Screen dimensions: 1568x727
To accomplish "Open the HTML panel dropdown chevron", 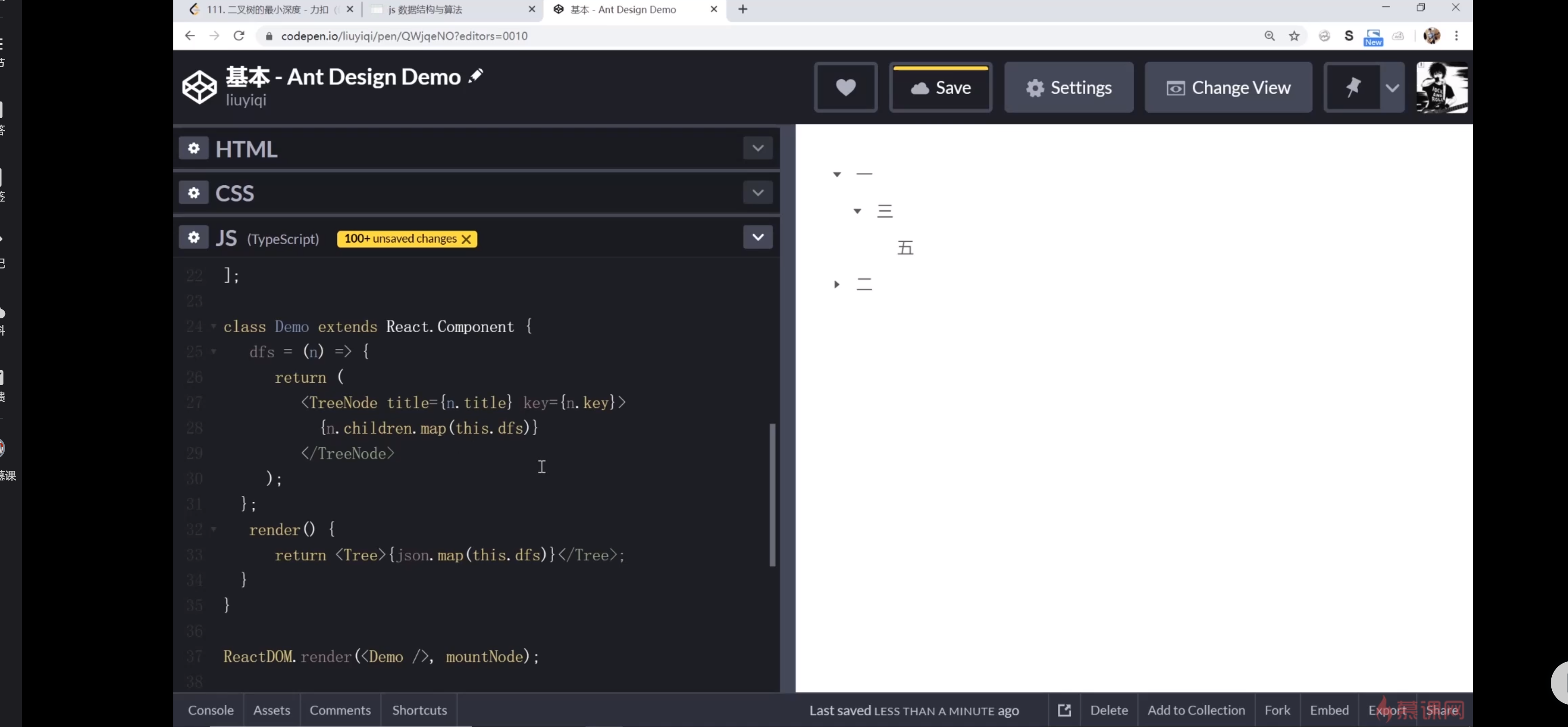I will coord(757,148).
